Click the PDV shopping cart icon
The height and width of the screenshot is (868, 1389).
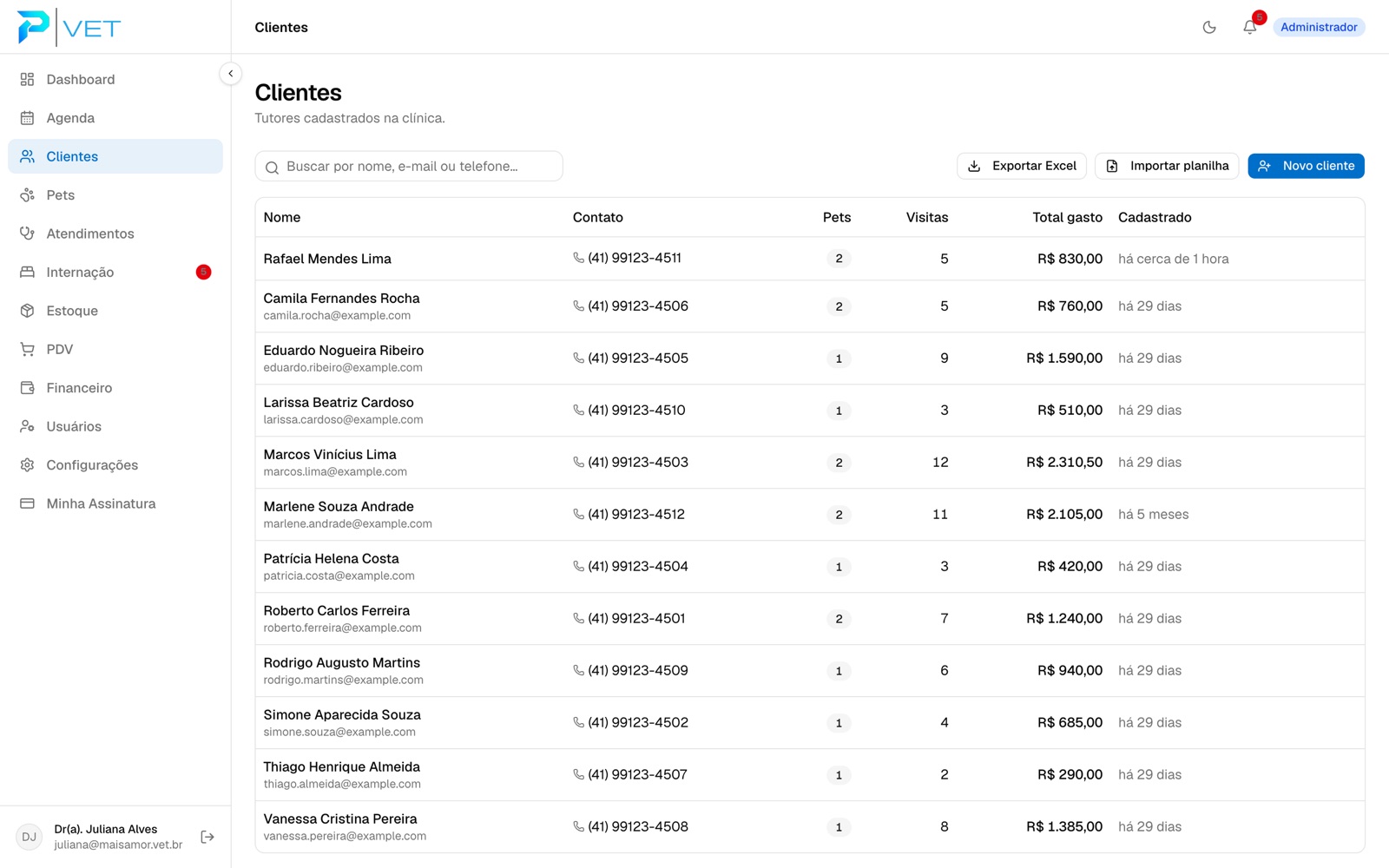[x=28, y=349]
